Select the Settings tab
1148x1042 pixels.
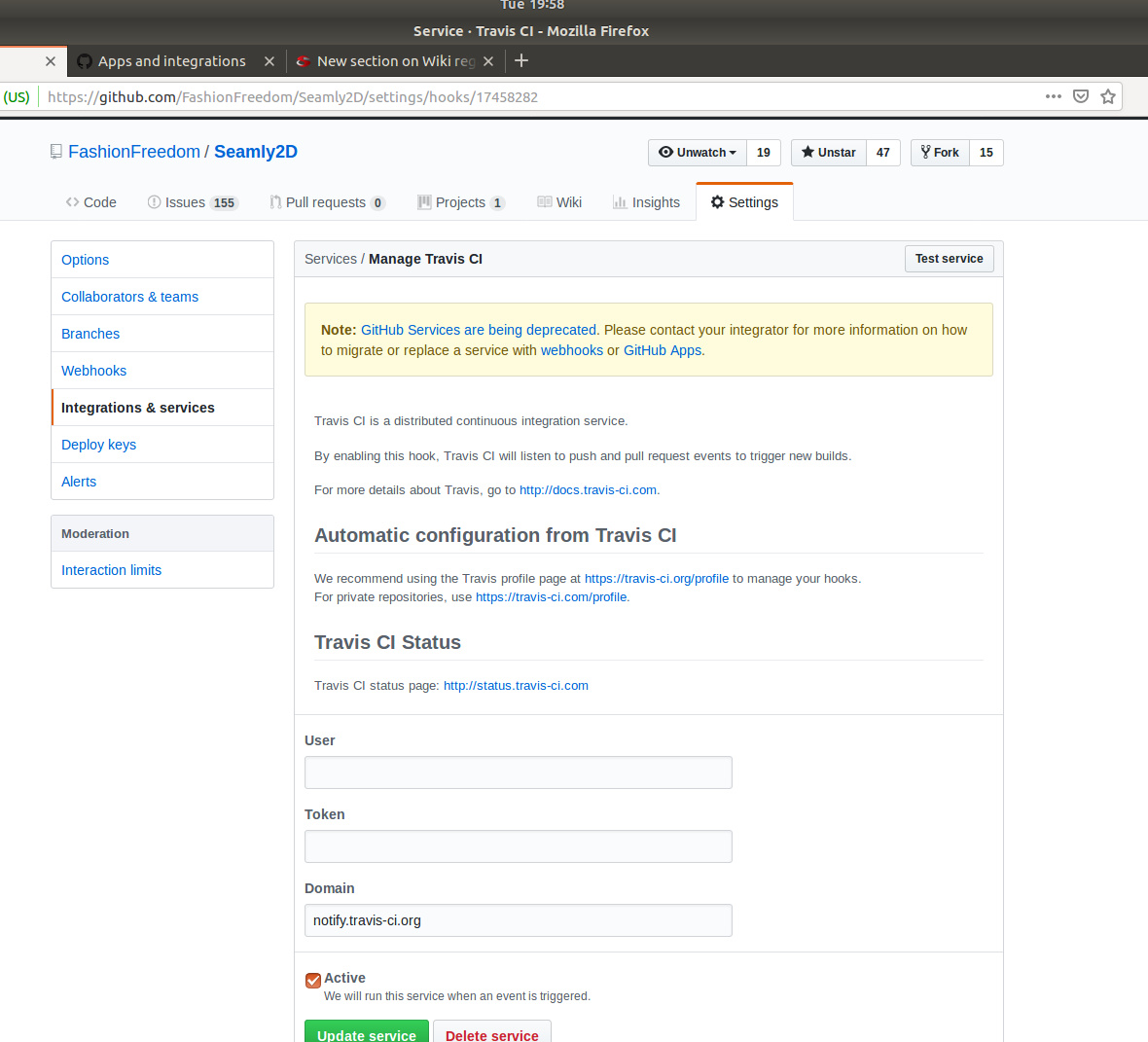[744, 202]
